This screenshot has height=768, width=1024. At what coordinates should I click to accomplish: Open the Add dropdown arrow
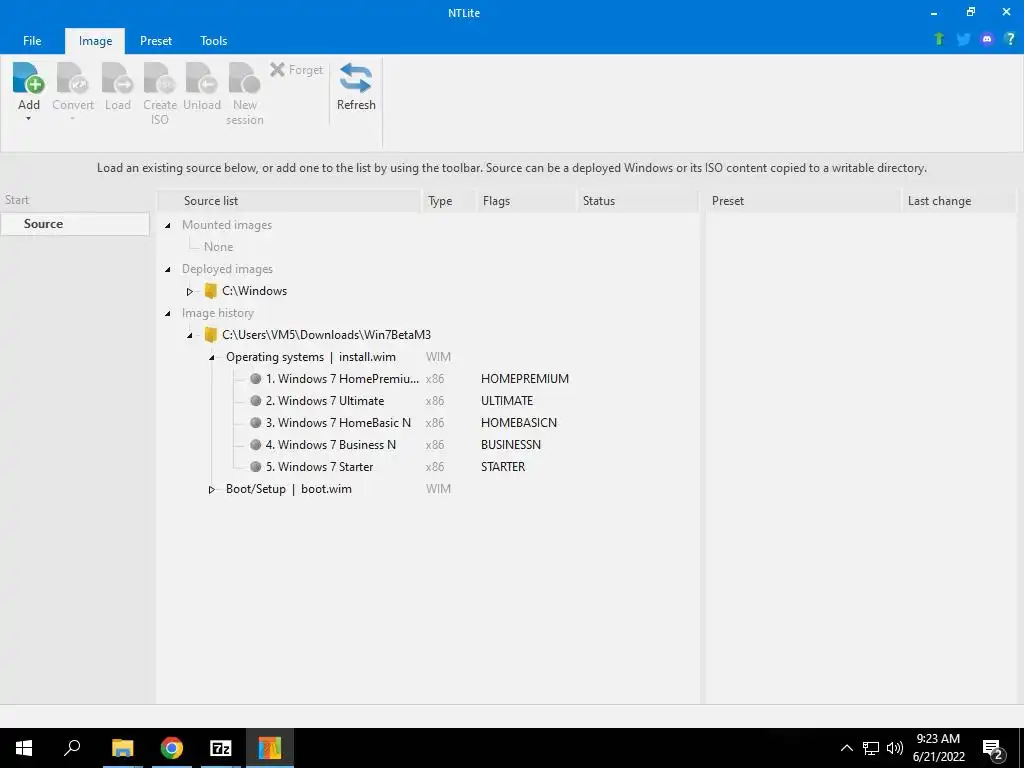point(28,119)
